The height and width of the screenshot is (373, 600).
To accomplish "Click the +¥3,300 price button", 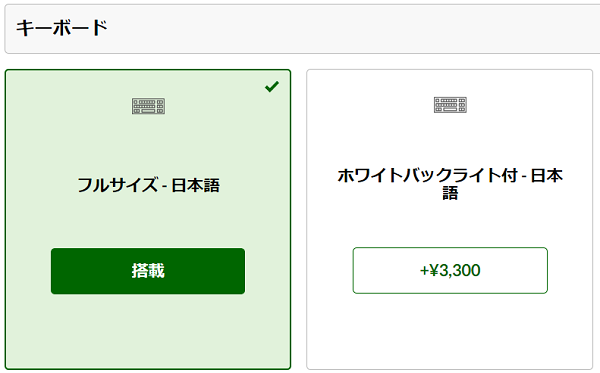I will [x=450, y=270].
